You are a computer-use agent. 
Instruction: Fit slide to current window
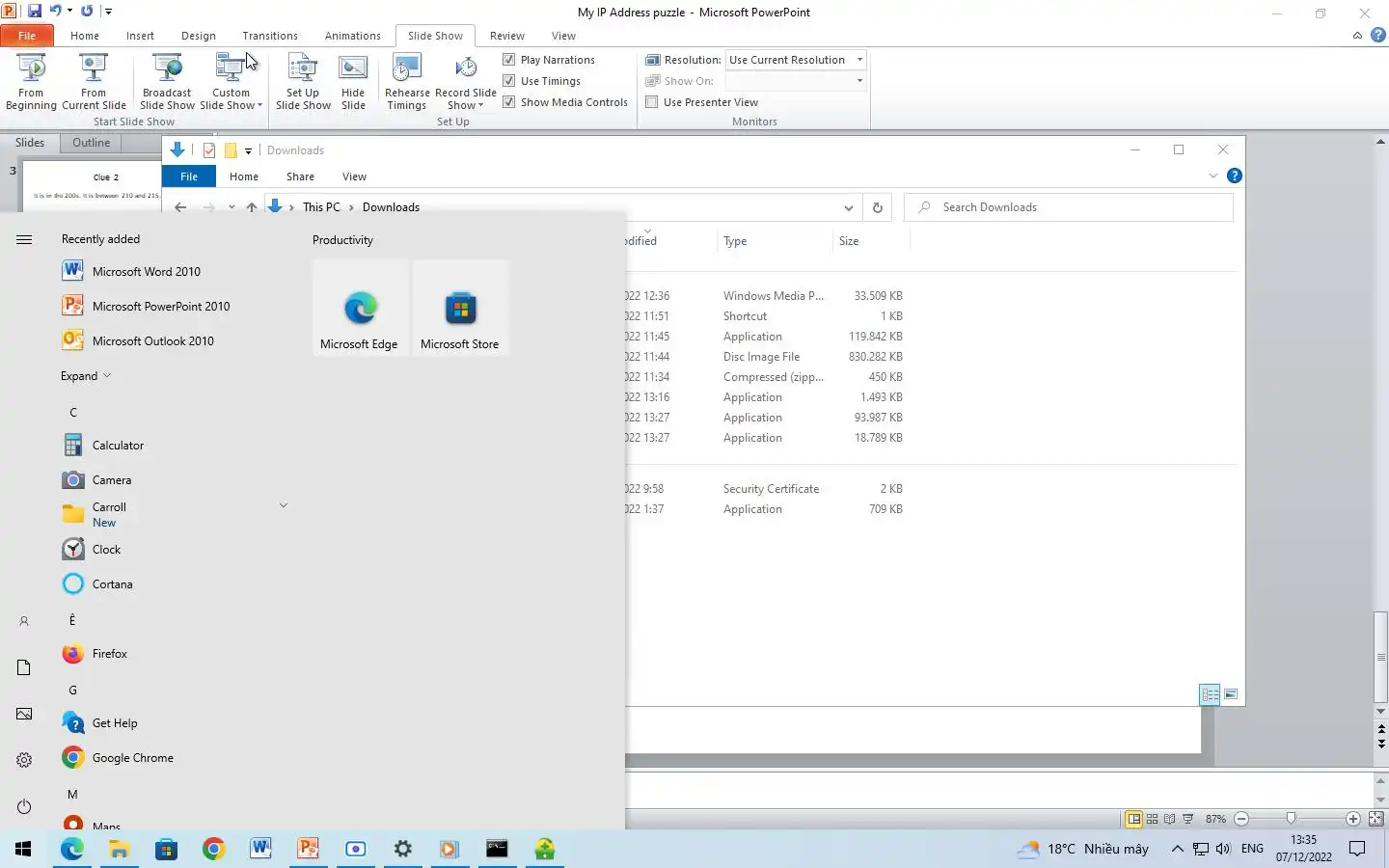click(1375, 819)
